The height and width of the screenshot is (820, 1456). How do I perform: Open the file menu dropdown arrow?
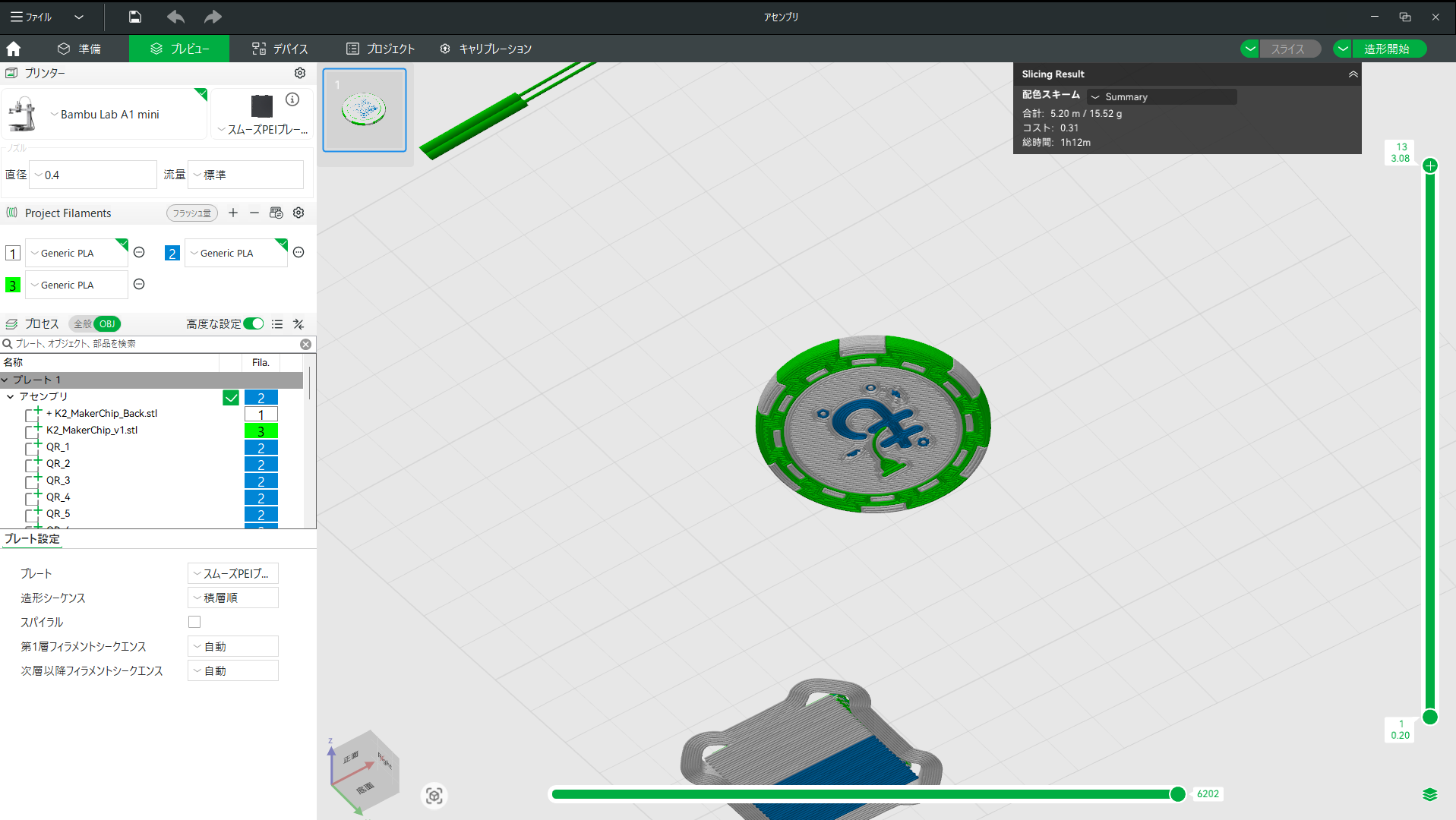click(79, 17)
